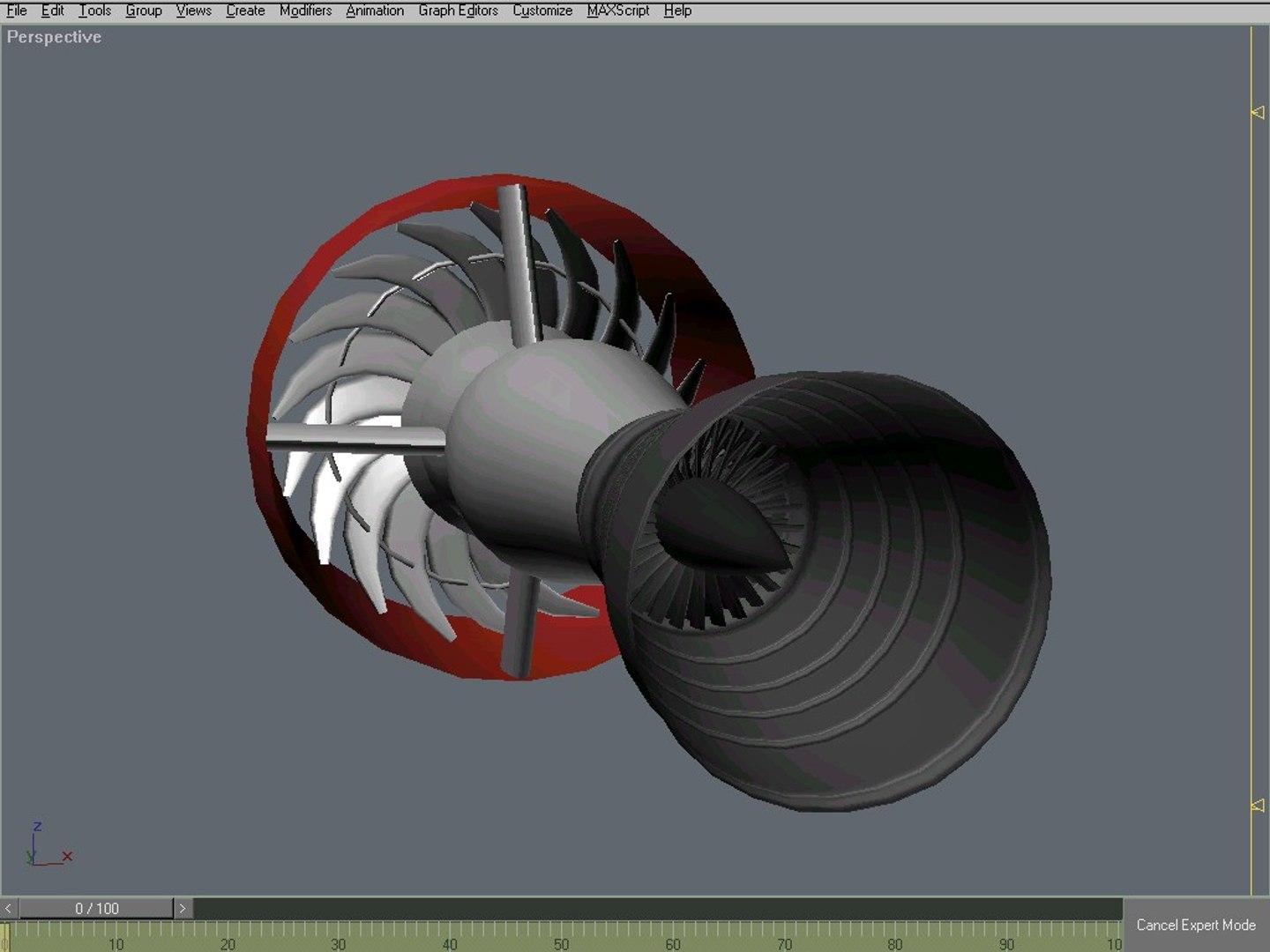The width and height of the screenshot is (1270, 952).
Task: Click the upper yellow triangle marker on right edge
Action: point(1258,112)
